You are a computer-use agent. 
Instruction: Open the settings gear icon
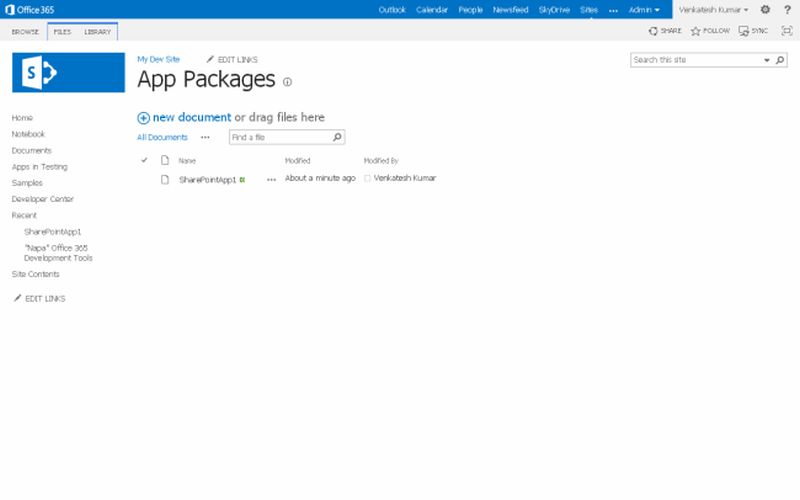click(x=765, y=9)
